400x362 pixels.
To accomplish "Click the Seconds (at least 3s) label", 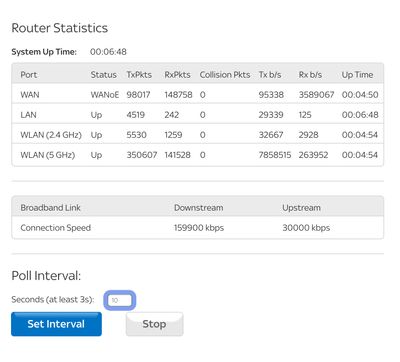I will pyautogui.click(x=53, y=300).
